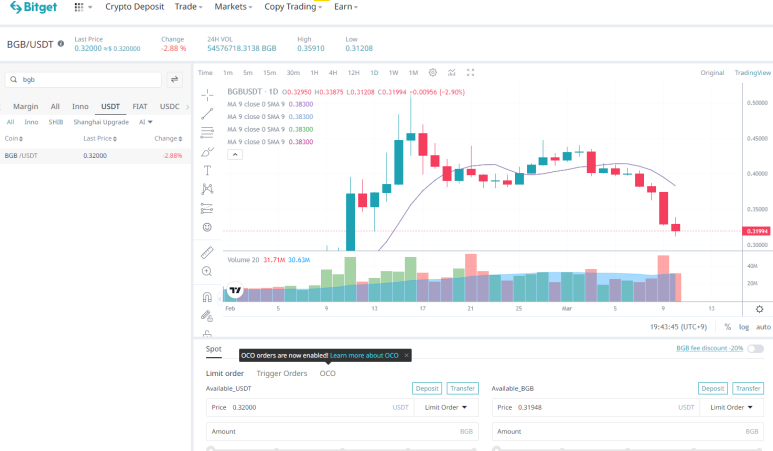The image size is (773, 451).
Task: Select the USDT market tab
Action: pyautogui.click(x=110, y=106)
